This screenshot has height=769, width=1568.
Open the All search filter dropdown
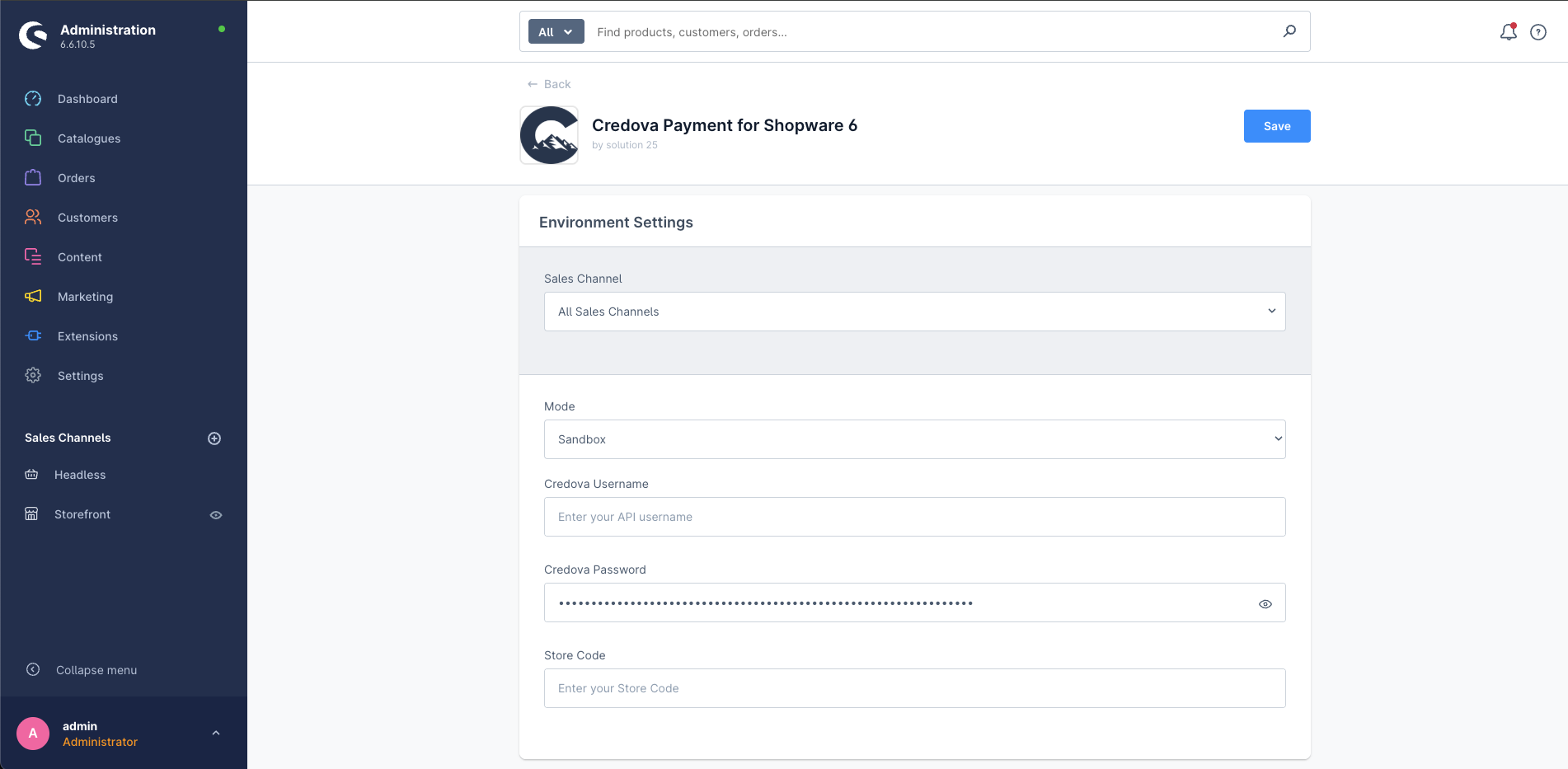[556, 32]
